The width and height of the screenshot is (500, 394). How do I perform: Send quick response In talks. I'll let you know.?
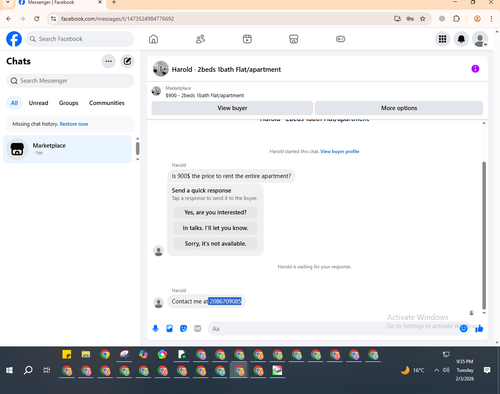(215, 228)
